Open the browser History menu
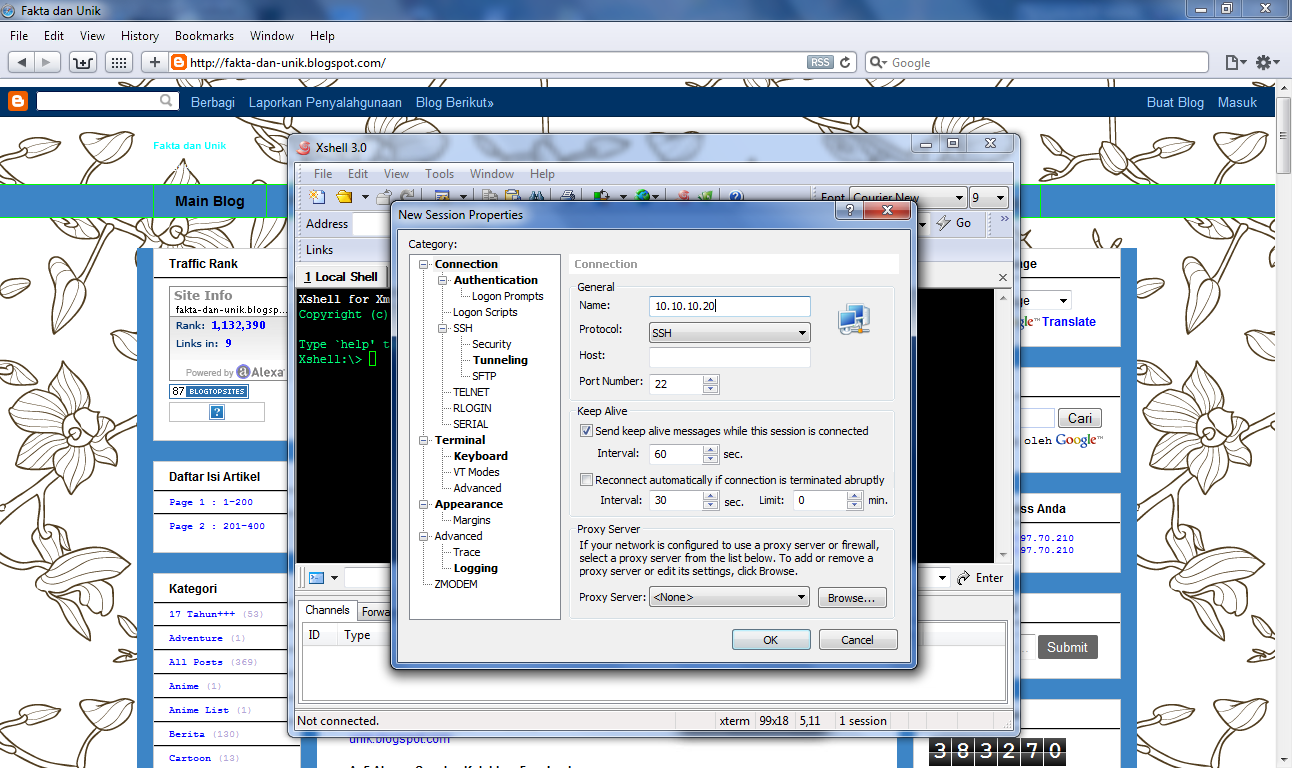The height and width of the screenshot is (768, 1292). [x=140, y=36]
